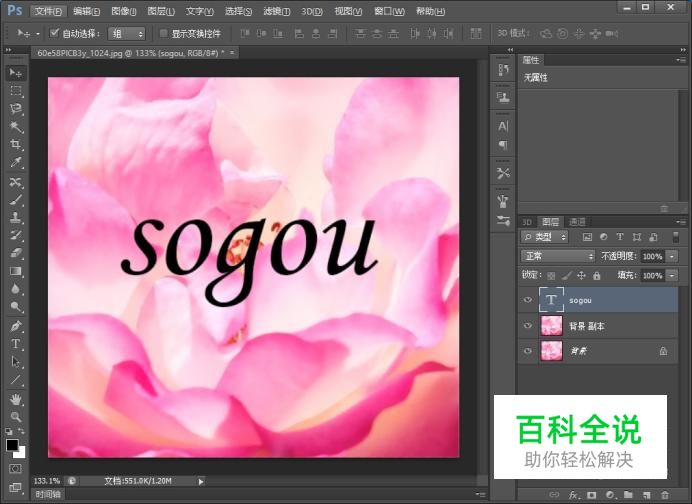Screen dimensions: 692x504
Task: Create new adjustment layer icon
Action: 610,495
